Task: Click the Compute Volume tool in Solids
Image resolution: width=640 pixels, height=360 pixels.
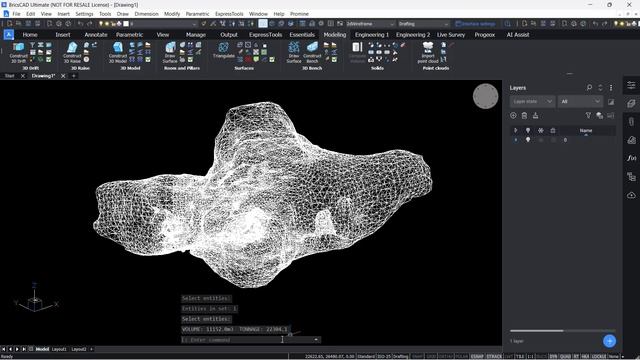Action: (357, 53)
